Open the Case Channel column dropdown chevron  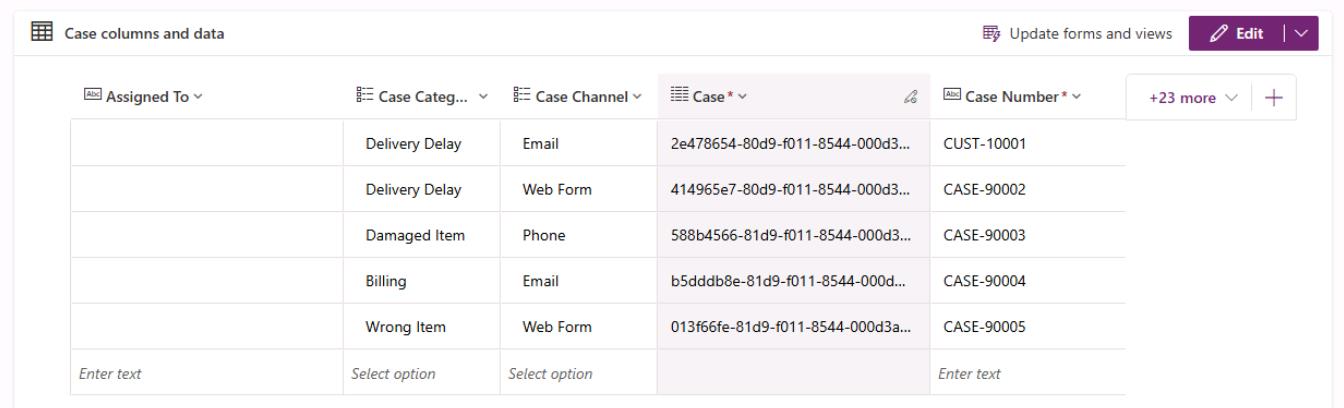point(635,96)
